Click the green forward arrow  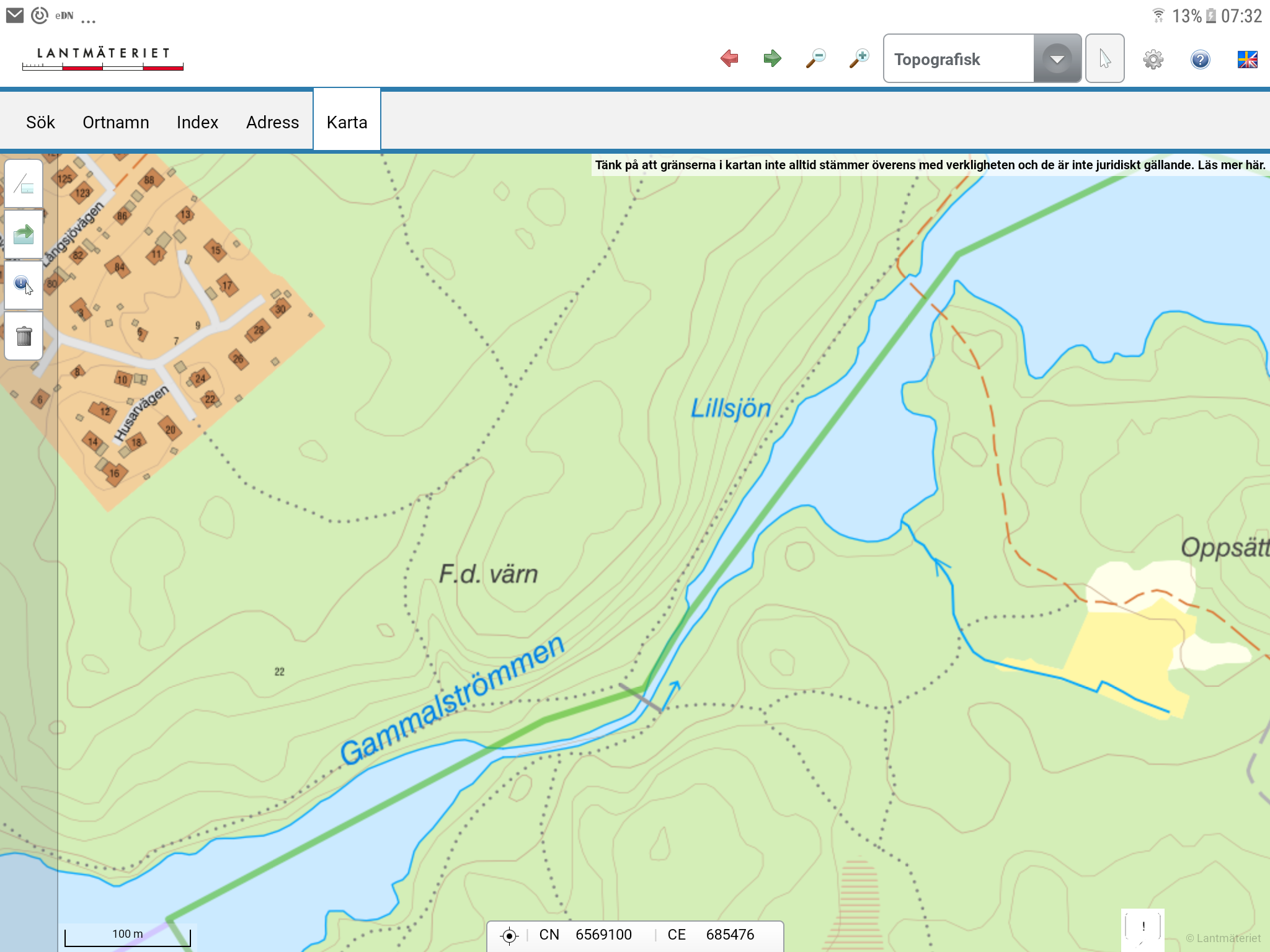[x=772, y=59]
